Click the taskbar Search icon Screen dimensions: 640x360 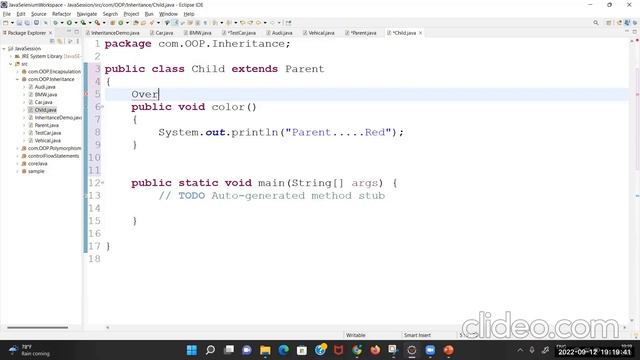210,350
